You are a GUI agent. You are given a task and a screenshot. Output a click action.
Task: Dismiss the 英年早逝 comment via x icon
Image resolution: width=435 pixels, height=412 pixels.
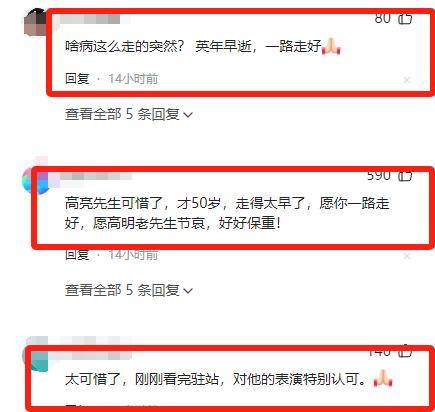407,80
